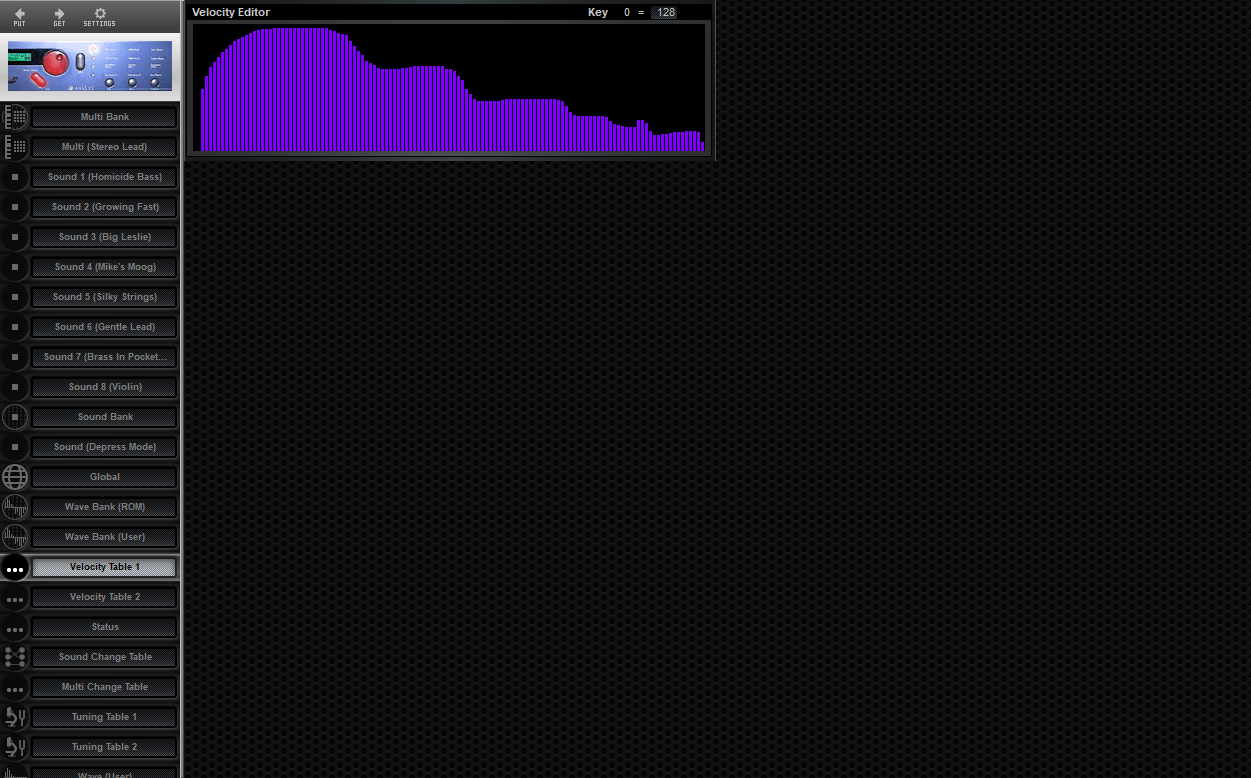Click the icon beside Multi (Stereo Lead)
The image size is (1251, 778).
15,147
